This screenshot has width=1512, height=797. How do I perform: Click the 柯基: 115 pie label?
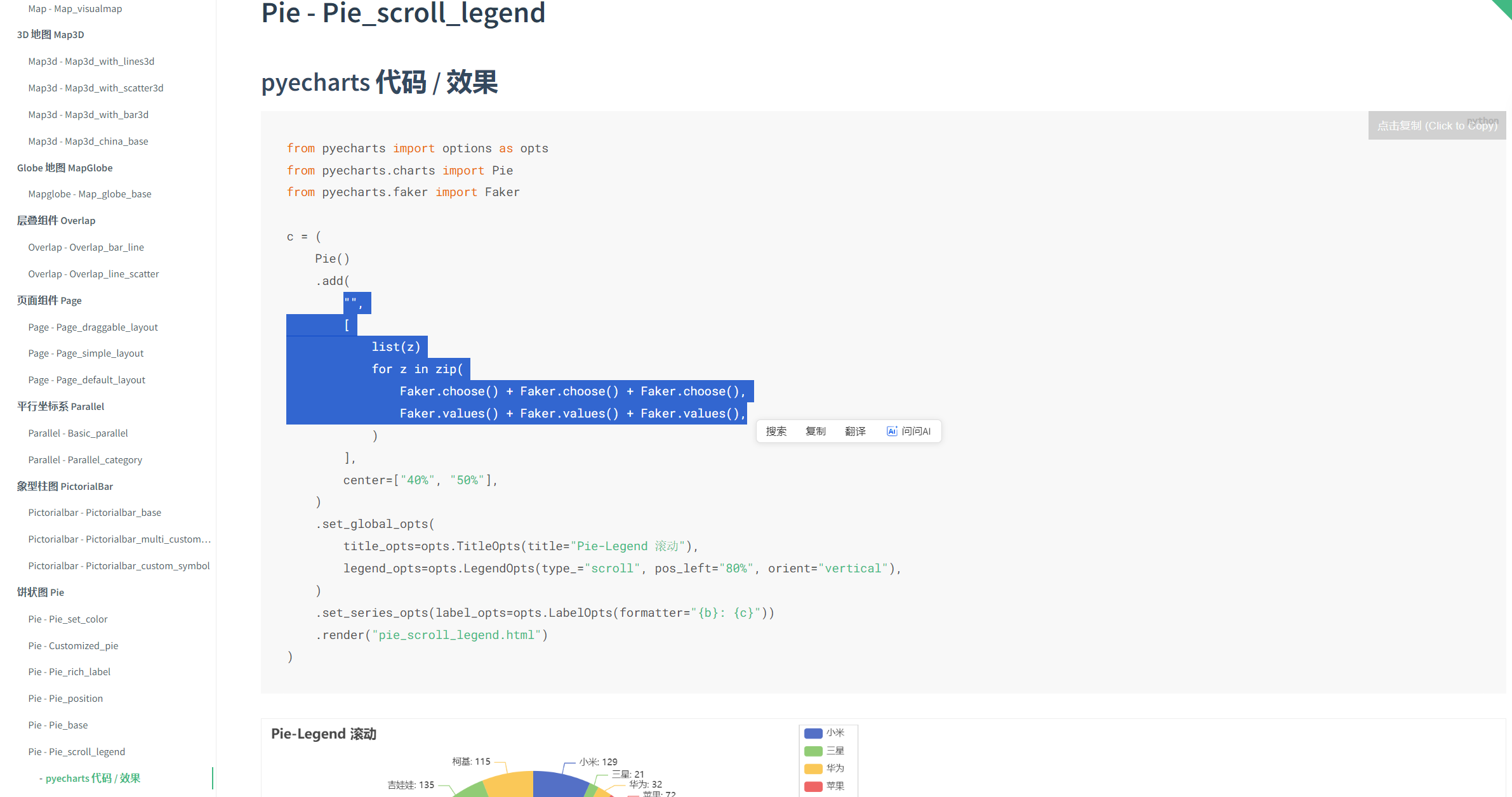tap(471, 761)
